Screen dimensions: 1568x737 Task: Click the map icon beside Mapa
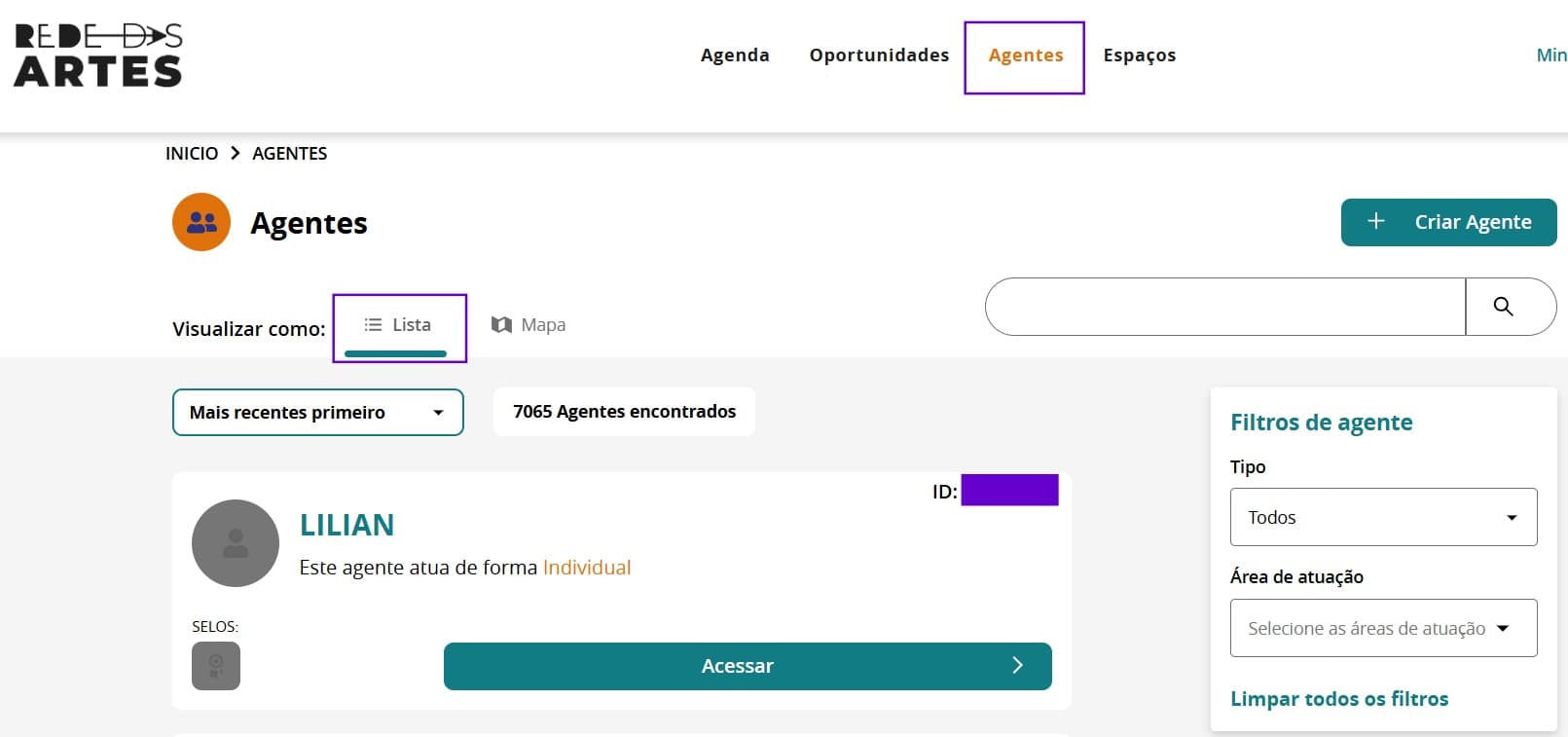click(x=501, y=325)
